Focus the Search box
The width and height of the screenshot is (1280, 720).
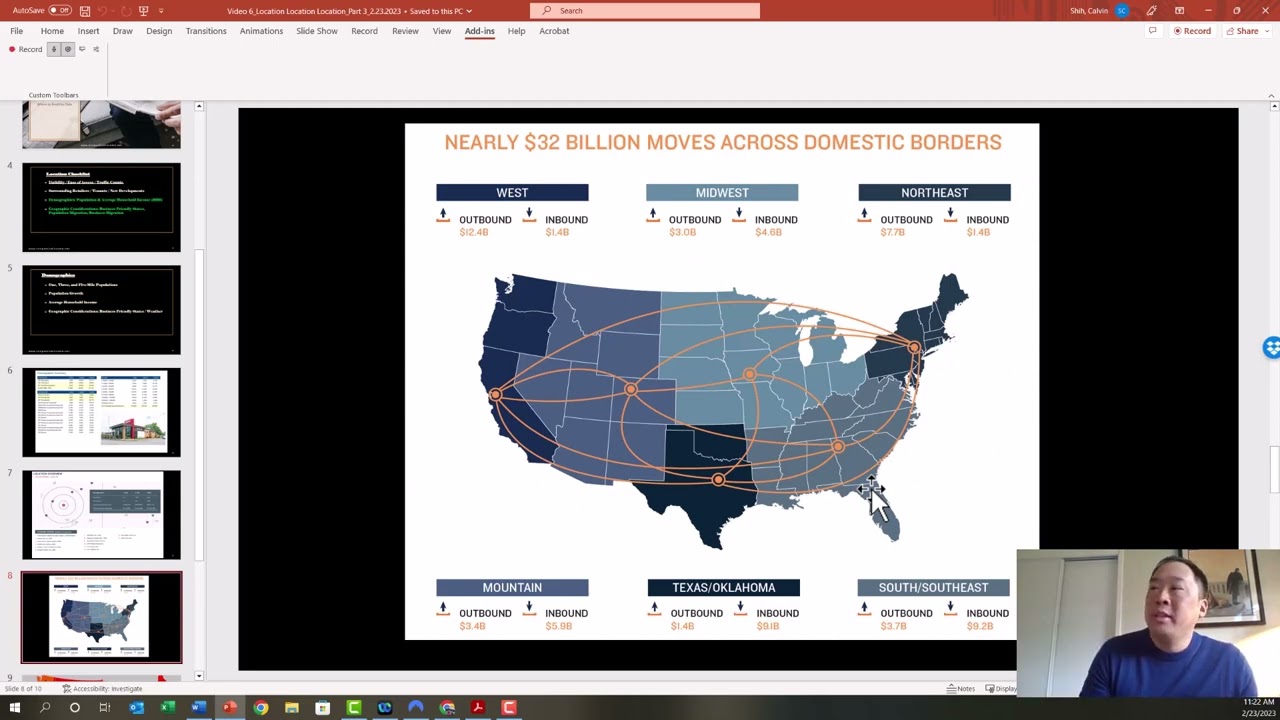(645, 10)
